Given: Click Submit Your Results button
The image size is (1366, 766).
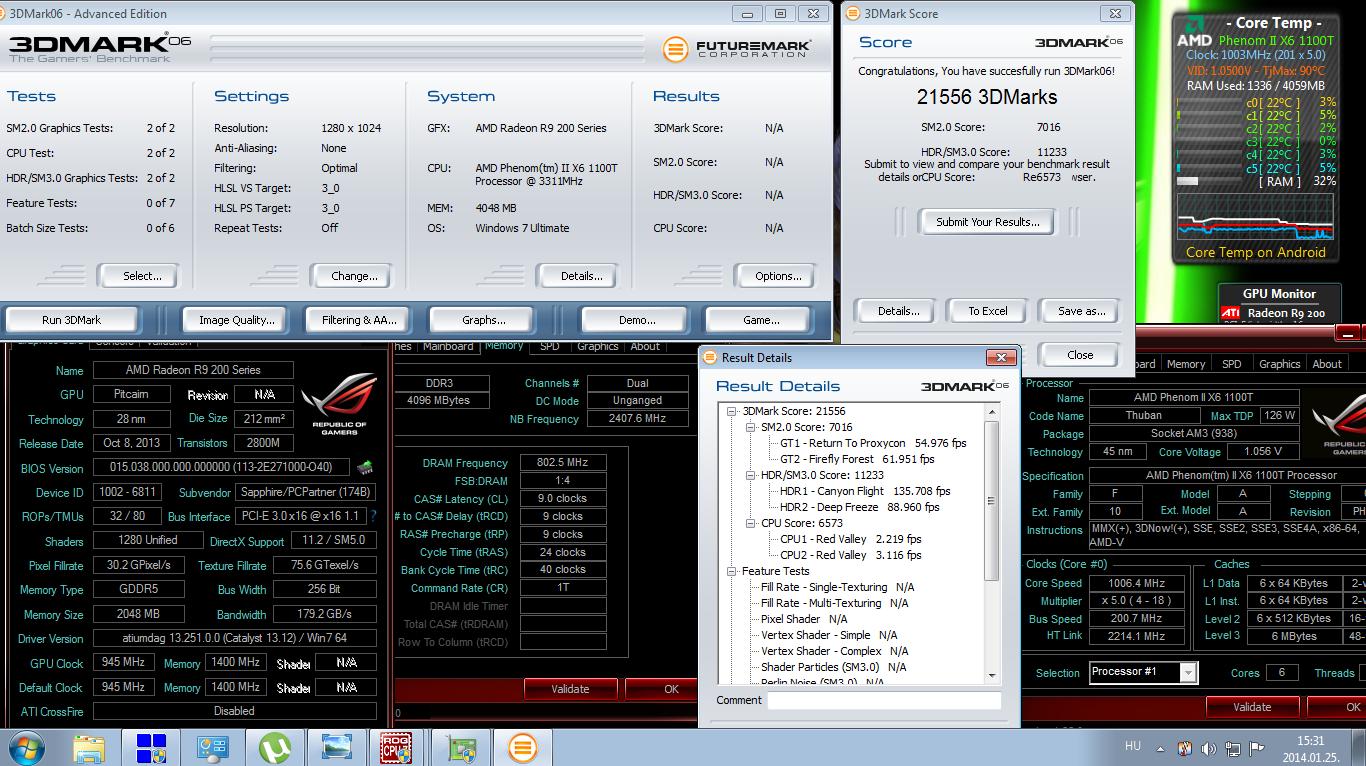Looking at the screenshot, I should point(987,222).
